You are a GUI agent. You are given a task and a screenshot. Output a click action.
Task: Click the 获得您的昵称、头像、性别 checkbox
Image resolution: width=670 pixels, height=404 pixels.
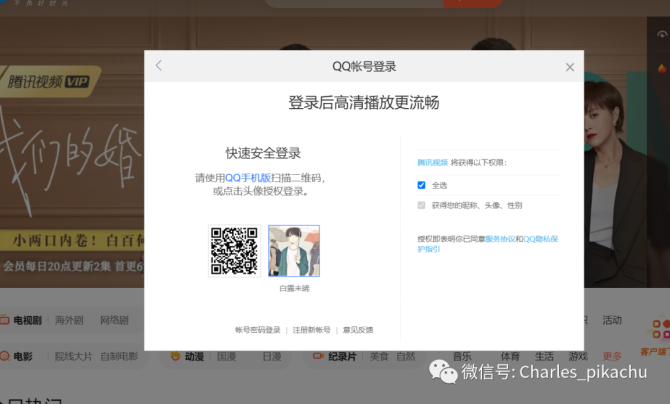(x=421, y=205)
